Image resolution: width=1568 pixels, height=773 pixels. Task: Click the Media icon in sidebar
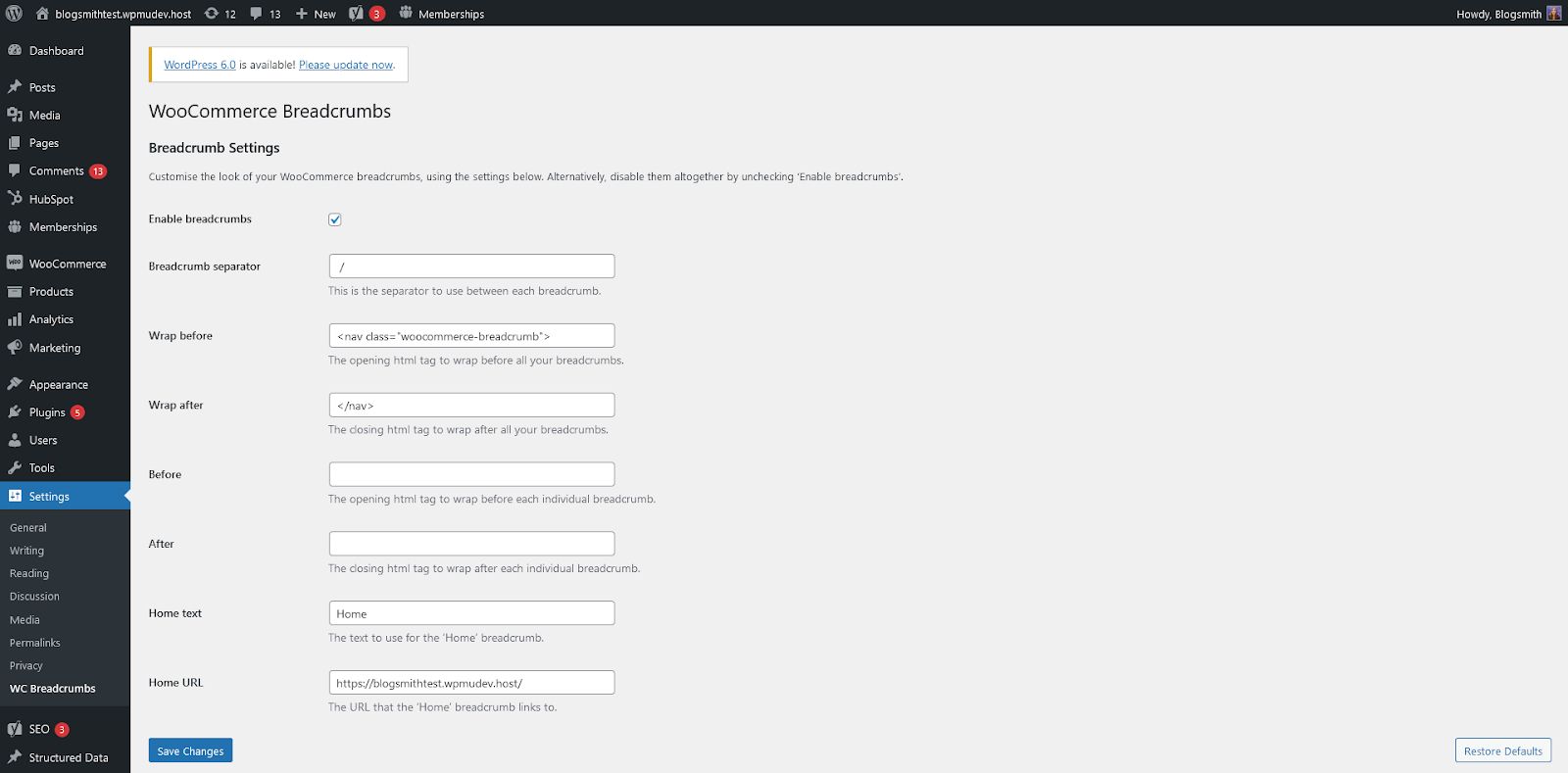15,115
